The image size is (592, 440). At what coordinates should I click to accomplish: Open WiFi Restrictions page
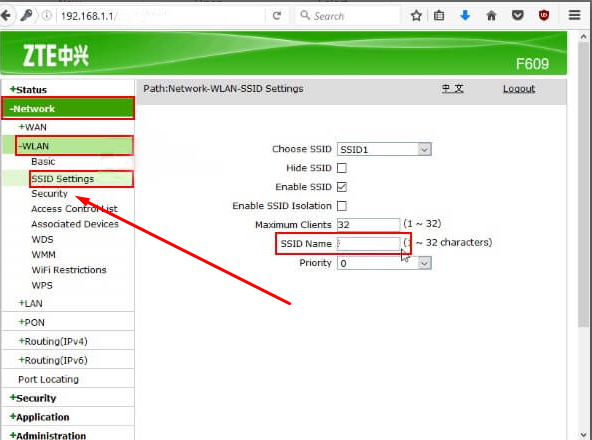click(69, 270)
